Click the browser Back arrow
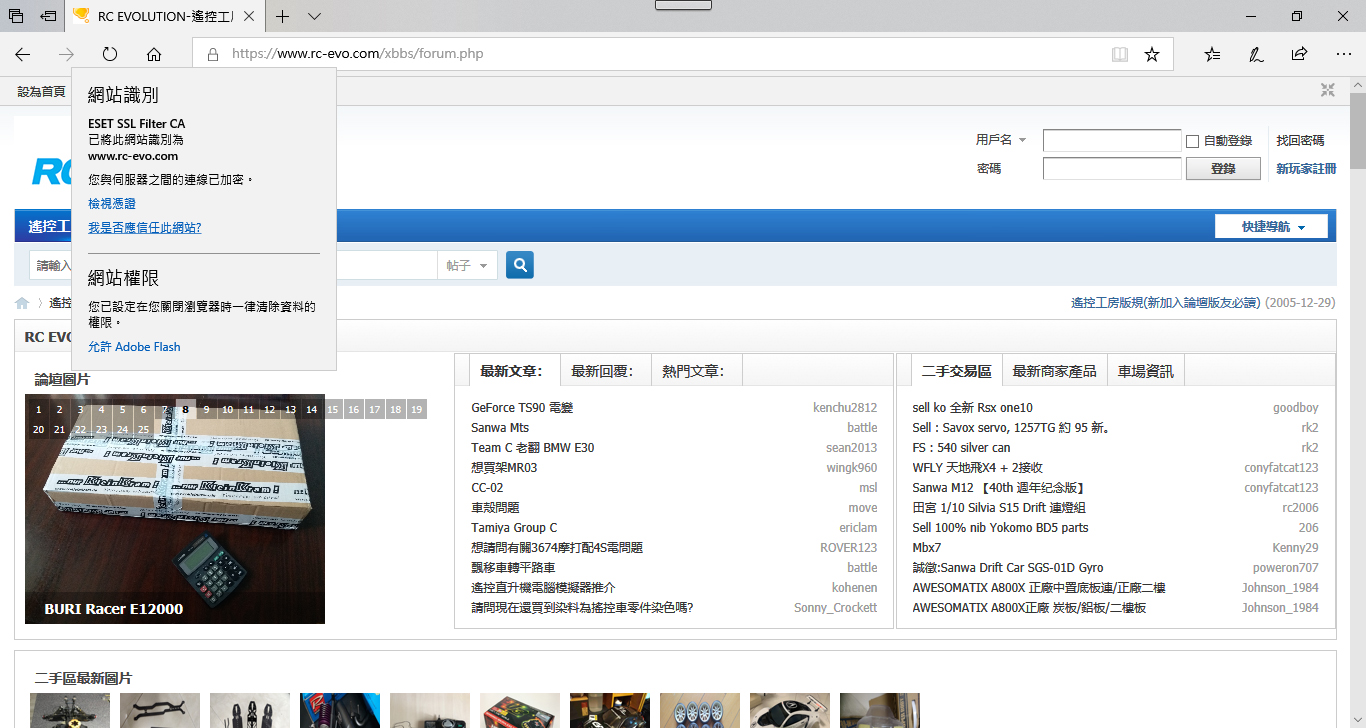Screen dimensions: 1366x728 click(22, 54)
